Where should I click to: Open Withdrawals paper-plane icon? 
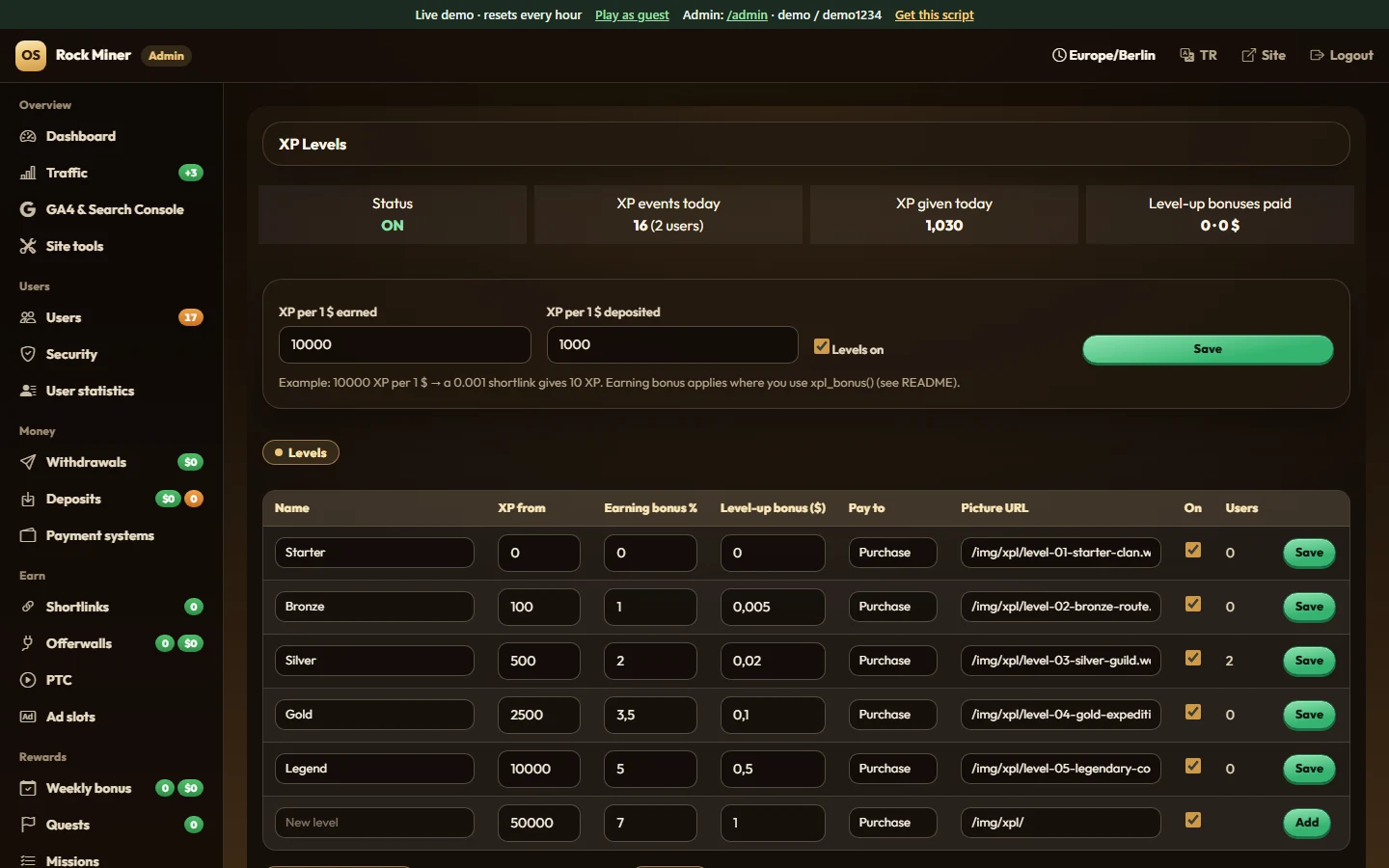[x=28, y=462]
